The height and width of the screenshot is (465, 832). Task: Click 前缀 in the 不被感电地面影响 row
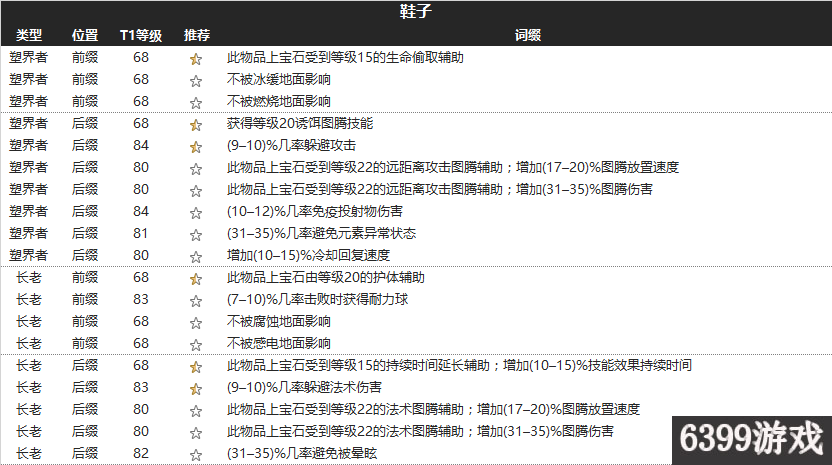[85, 343]
